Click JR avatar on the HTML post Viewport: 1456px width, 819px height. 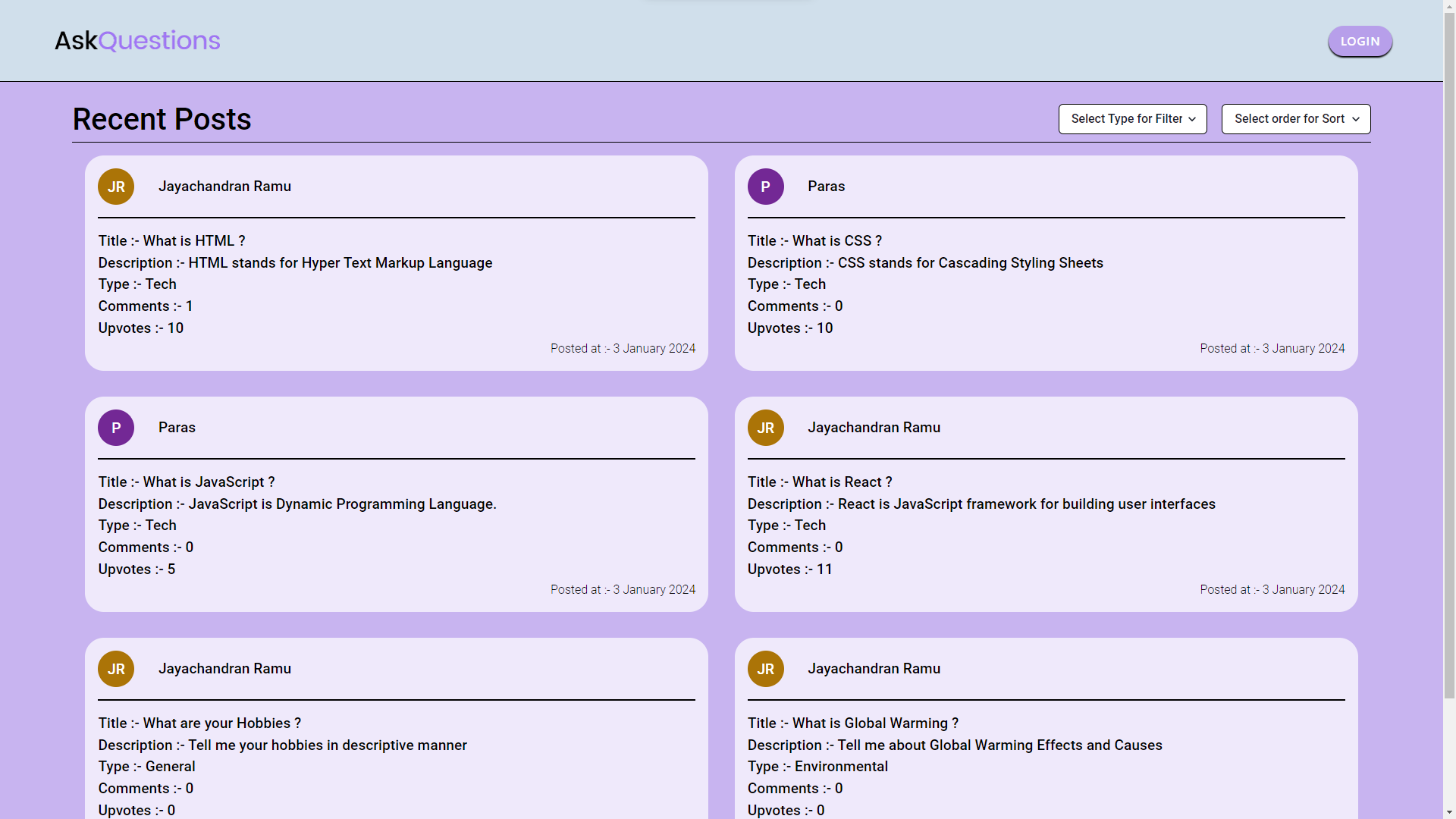(x=116, y=187)
